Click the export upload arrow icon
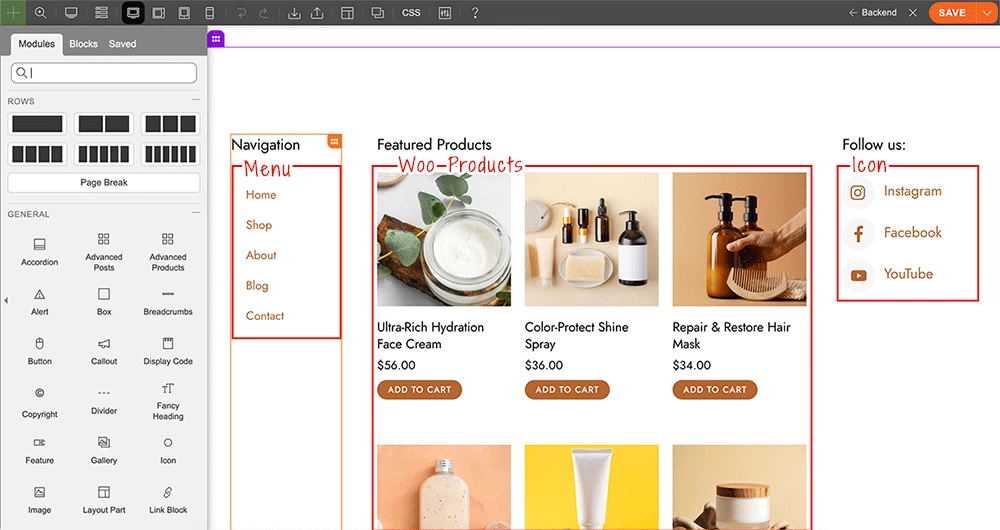Image resolution: width=1000 pixels, height=530 pixels. pyautogui.click(x=317, y=13)
